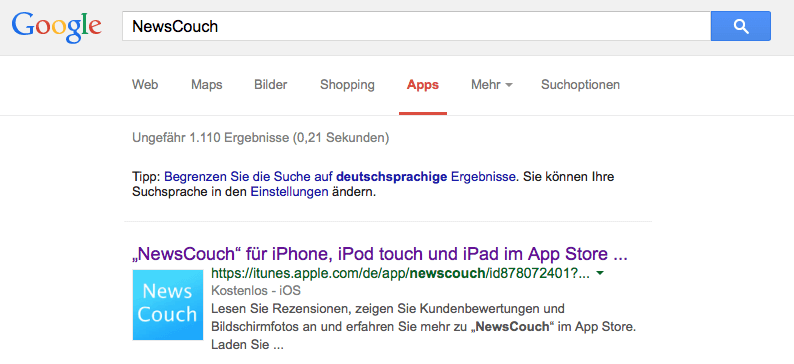Viewport: 794px width, 364px height.
Task: Switch to the Web tab
Action: pos(145,85)
